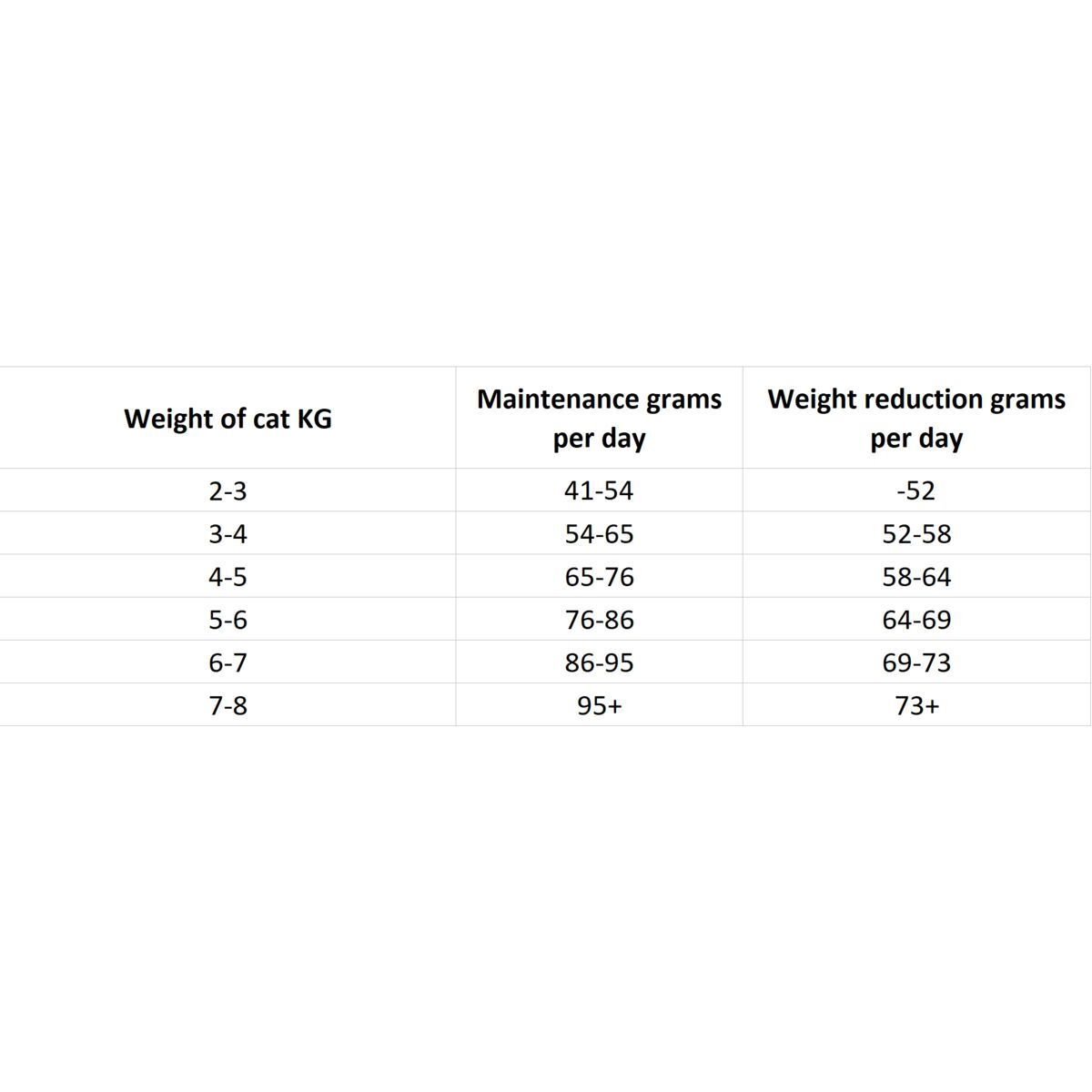
Task: Select the 7-8 weight cell
Action: (x=227, y=705)
